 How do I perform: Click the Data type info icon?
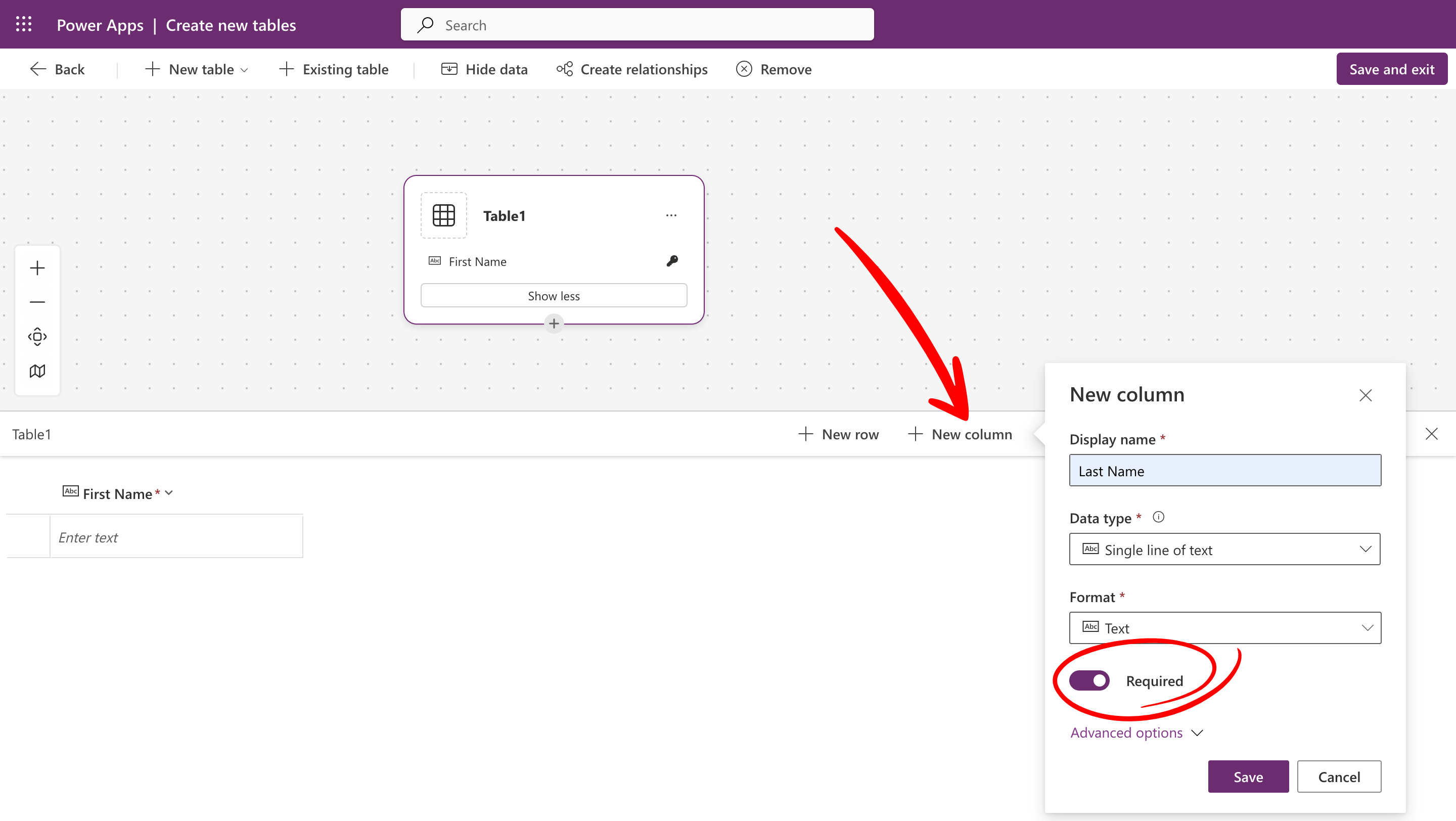(x=1158, y=517)
